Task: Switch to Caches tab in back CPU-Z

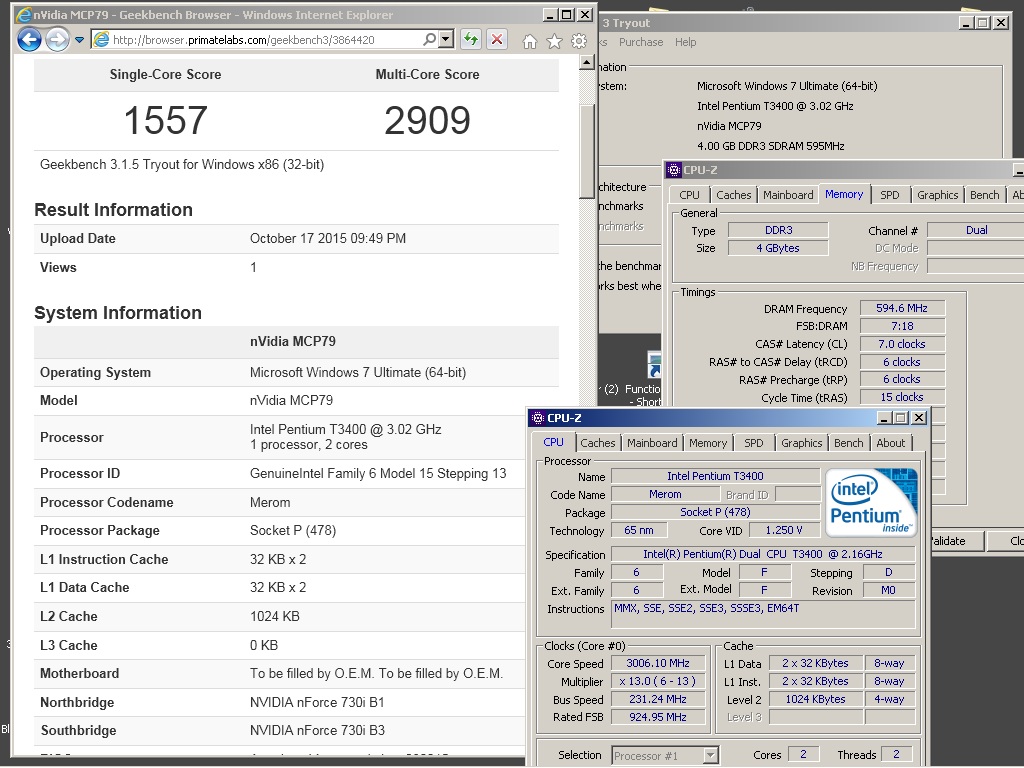Action: point(733,195)
